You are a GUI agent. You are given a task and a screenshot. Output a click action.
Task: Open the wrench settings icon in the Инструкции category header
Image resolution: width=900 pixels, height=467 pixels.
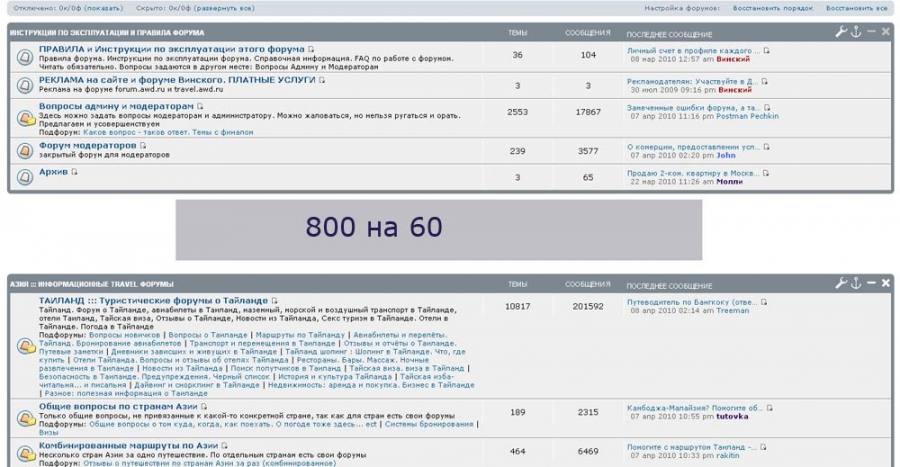click(841, 32)
